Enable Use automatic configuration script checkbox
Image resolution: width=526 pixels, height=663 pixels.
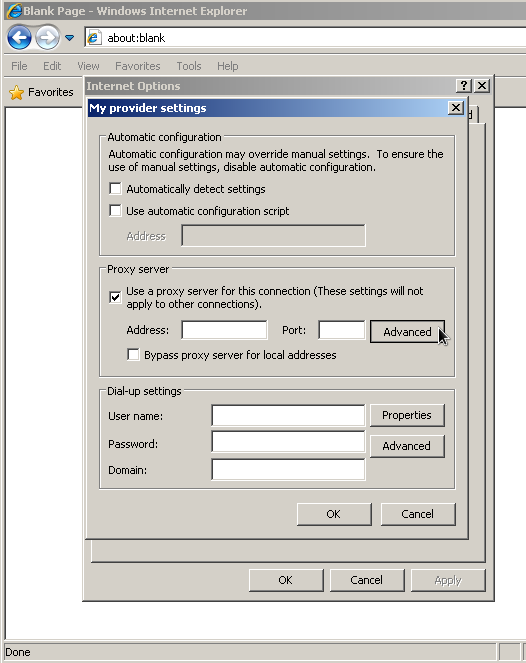[x=115, y=211]
